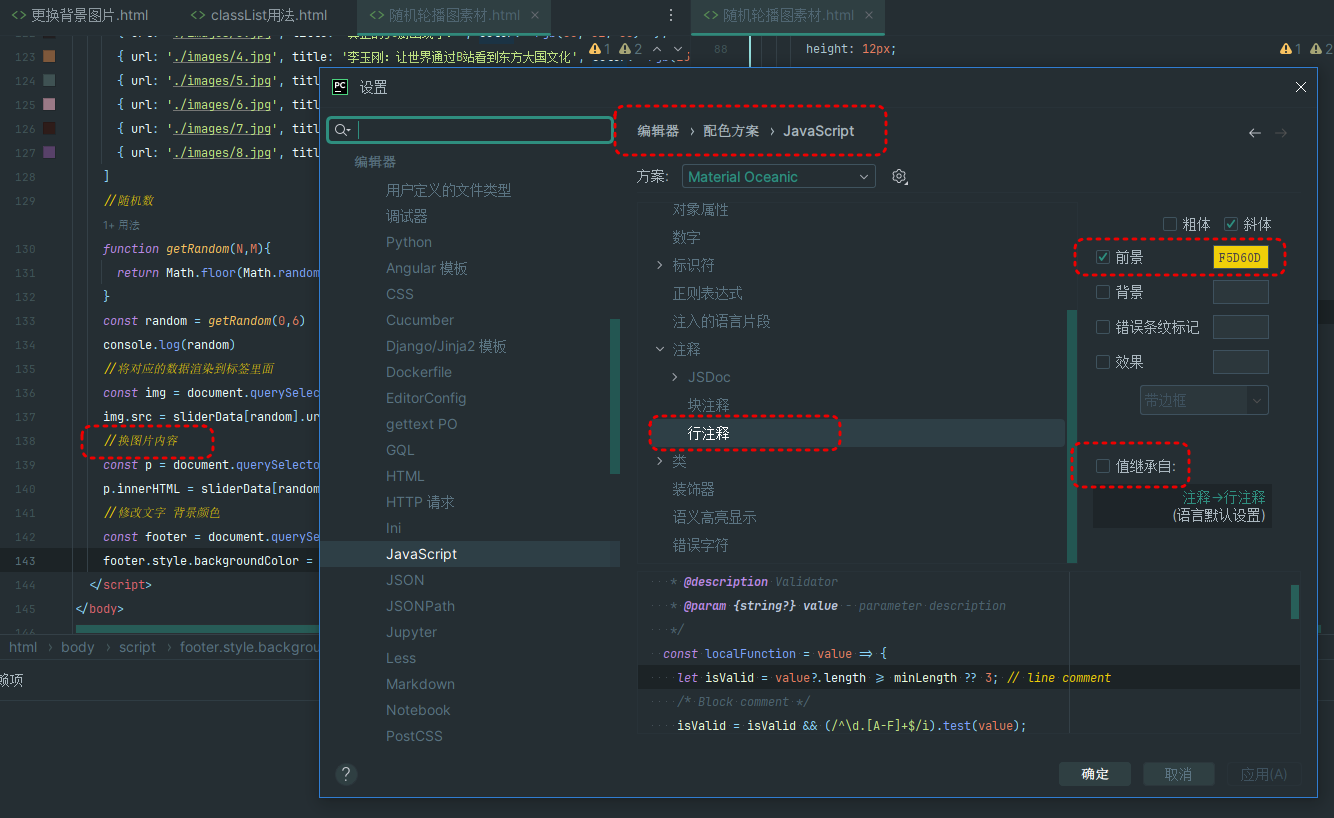Close the right-pane 随机轮播图素材.html tab
Viewport: 1334px width, 818px height.
tap(868, 16)
